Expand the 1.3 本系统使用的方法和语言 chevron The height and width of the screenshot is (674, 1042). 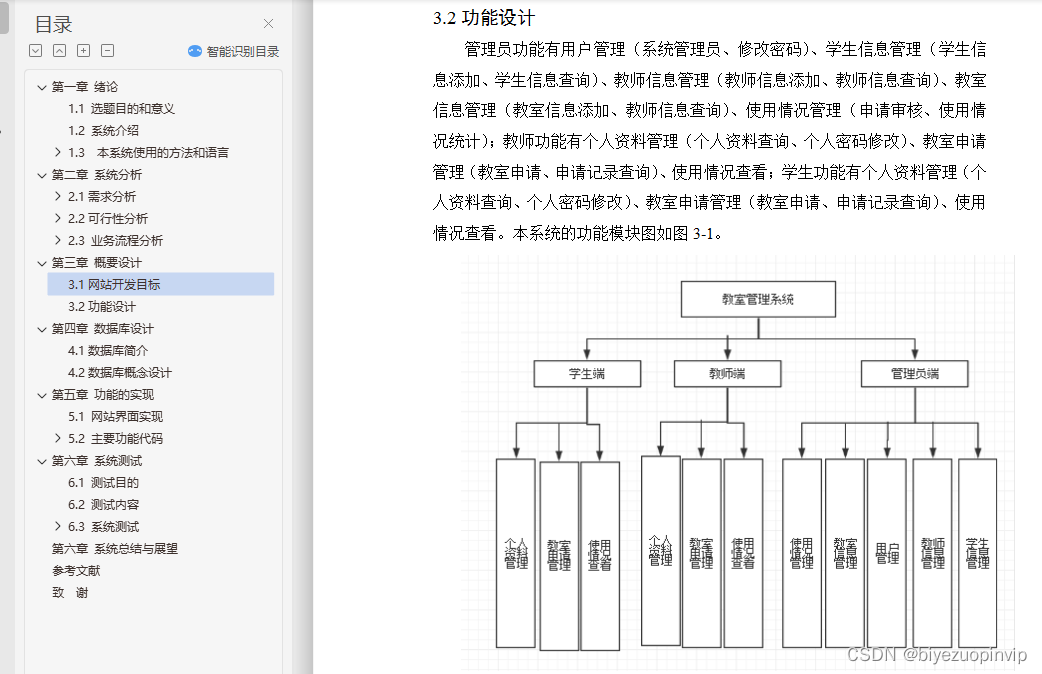click(58, 152)
